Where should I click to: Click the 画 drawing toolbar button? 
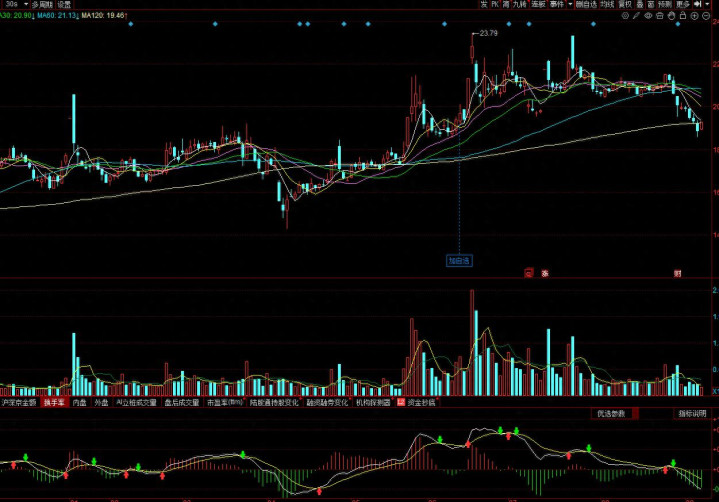[651, 4]
